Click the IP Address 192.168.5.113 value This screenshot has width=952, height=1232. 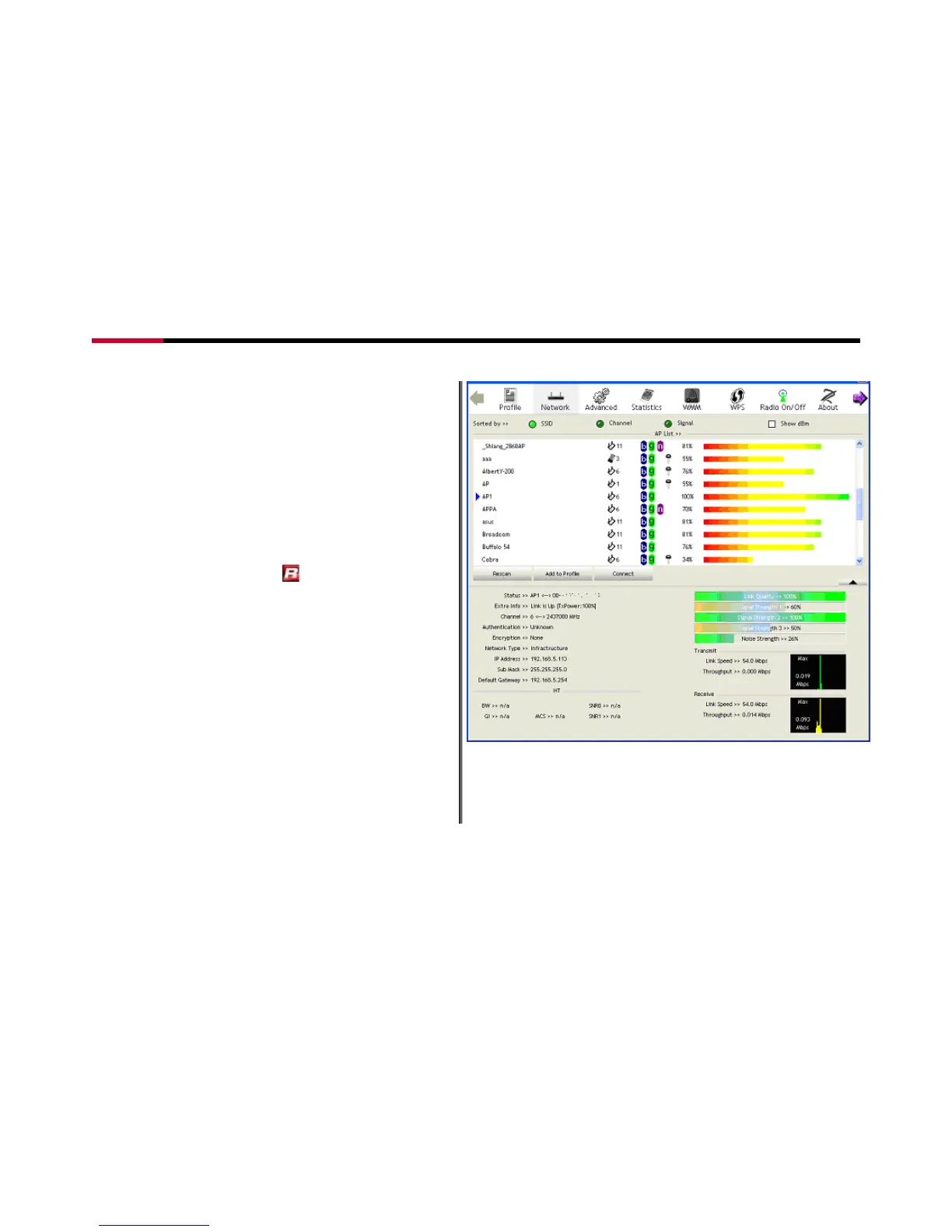tap(549, 659)
